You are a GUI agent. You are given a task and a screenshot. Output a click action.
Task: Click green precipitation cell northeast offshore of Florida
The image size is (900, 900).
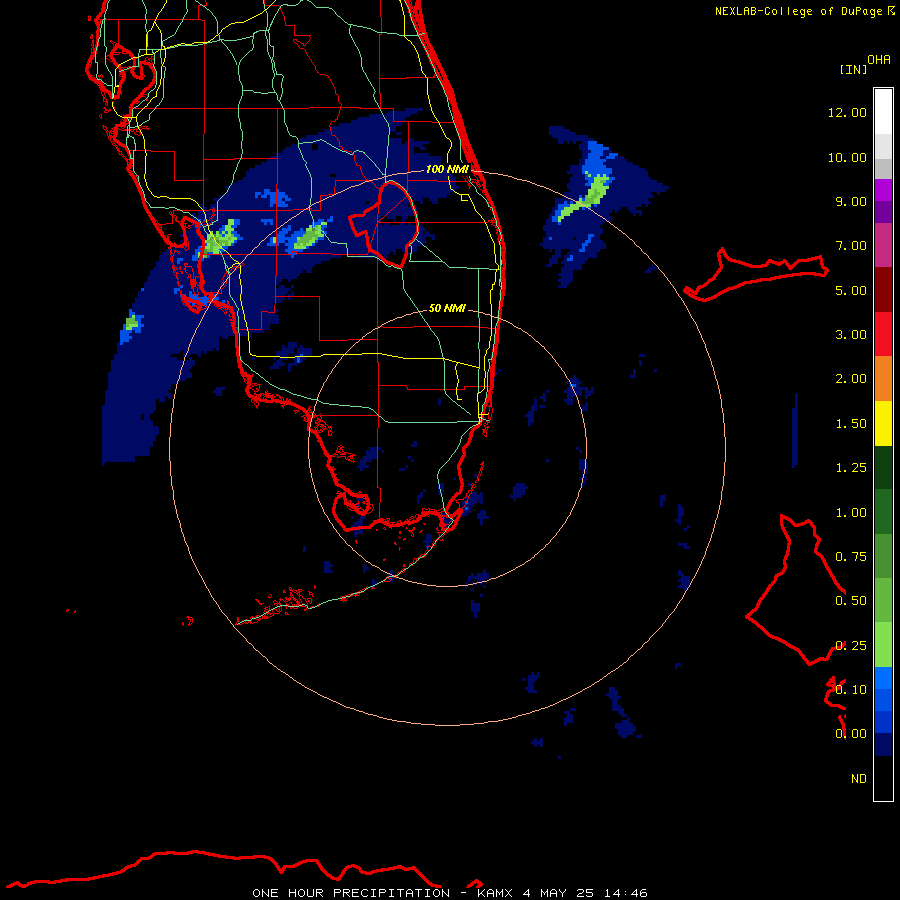pos(584,199)
